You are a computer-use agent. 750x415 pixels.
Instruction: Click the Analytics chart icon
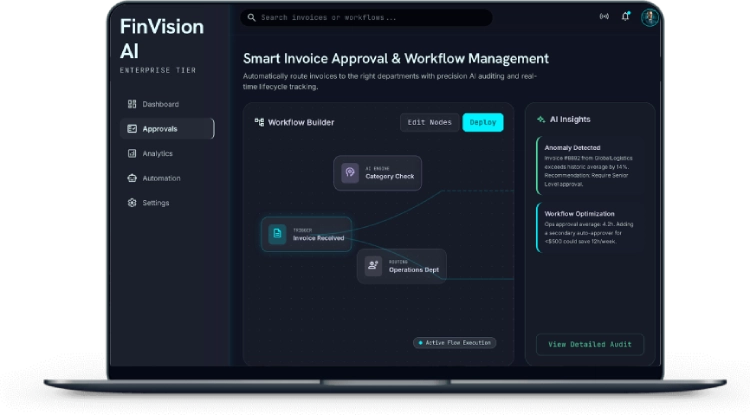pos(132,153)
